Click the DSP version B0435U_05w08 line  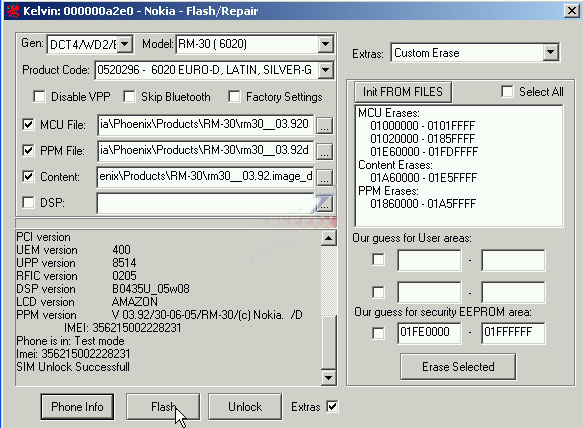pyautogui.click(x=103, y=289)
